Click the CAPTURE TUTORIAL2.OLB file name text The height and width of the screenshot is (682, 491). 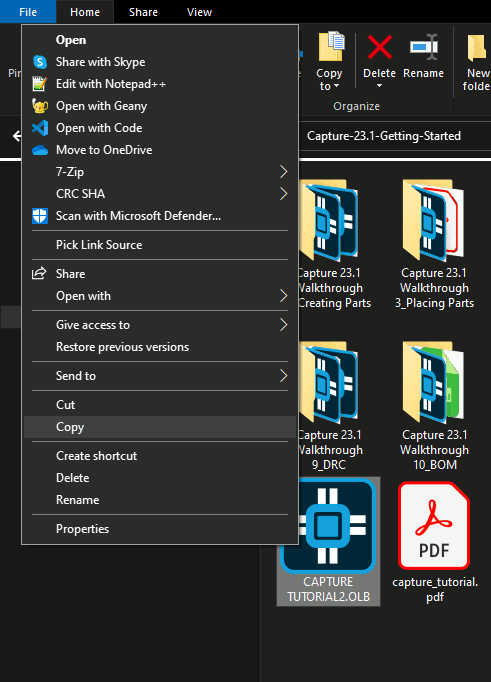(328, 589)
